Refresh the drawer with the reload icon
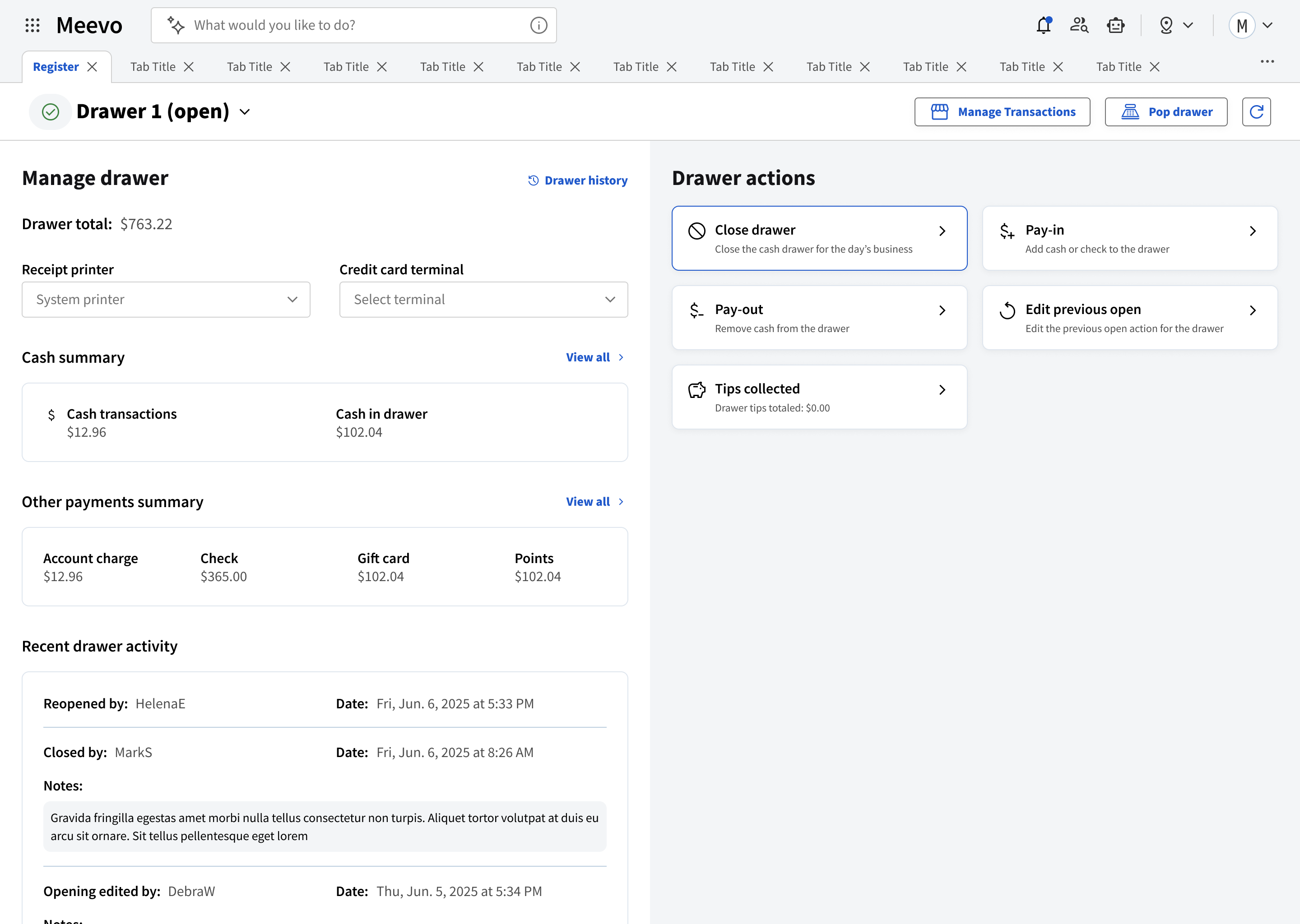The image size is (1300, 924). 1256,111
